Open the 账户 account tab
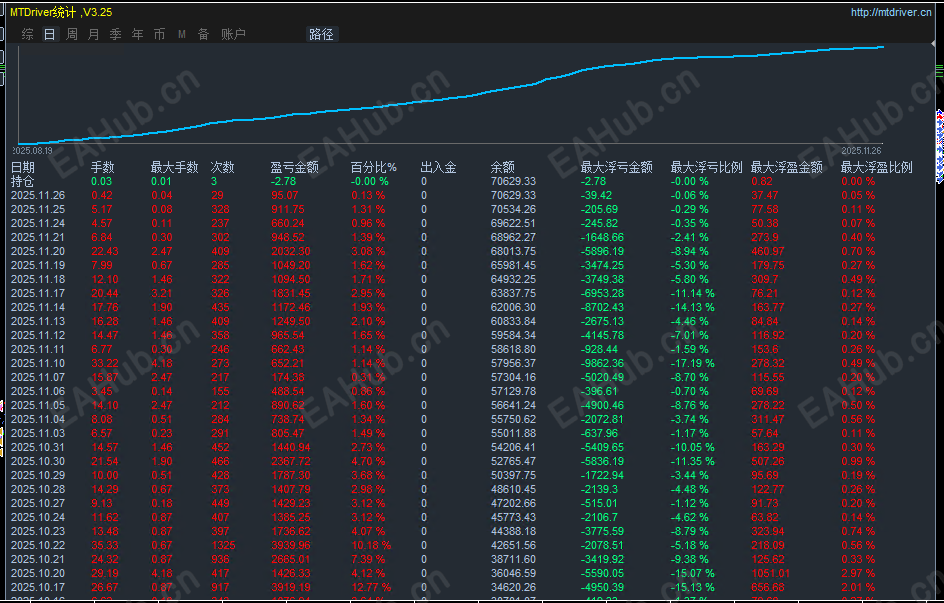The width and height of the screenshot is (944, 603). pos(233,34)
